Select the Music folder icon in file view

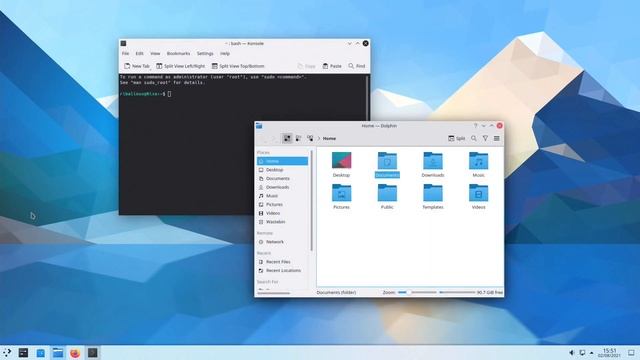point(478,160)
